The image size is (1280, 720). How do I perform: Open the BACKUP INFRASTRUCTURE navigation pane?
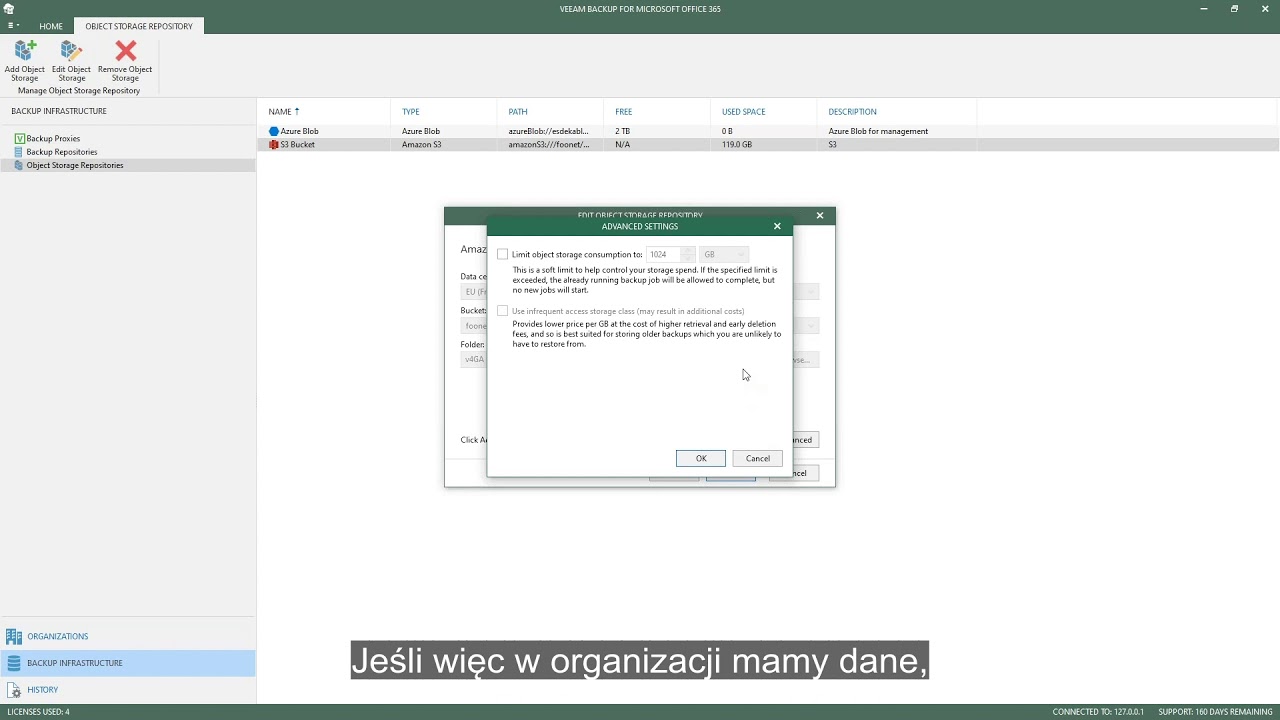pos(75,663)
